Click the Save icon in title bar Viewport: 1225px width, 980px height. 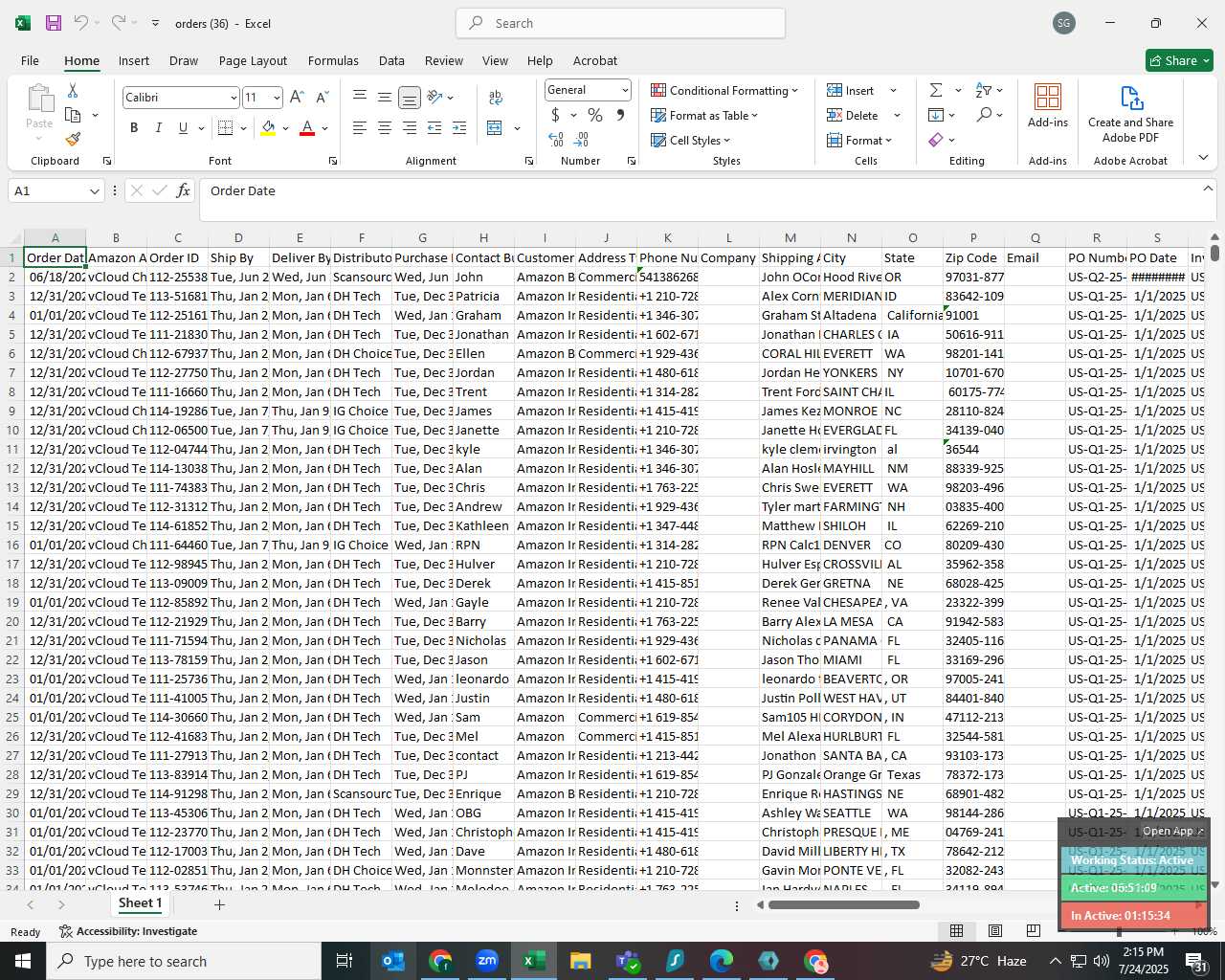(x=54, y=23)
